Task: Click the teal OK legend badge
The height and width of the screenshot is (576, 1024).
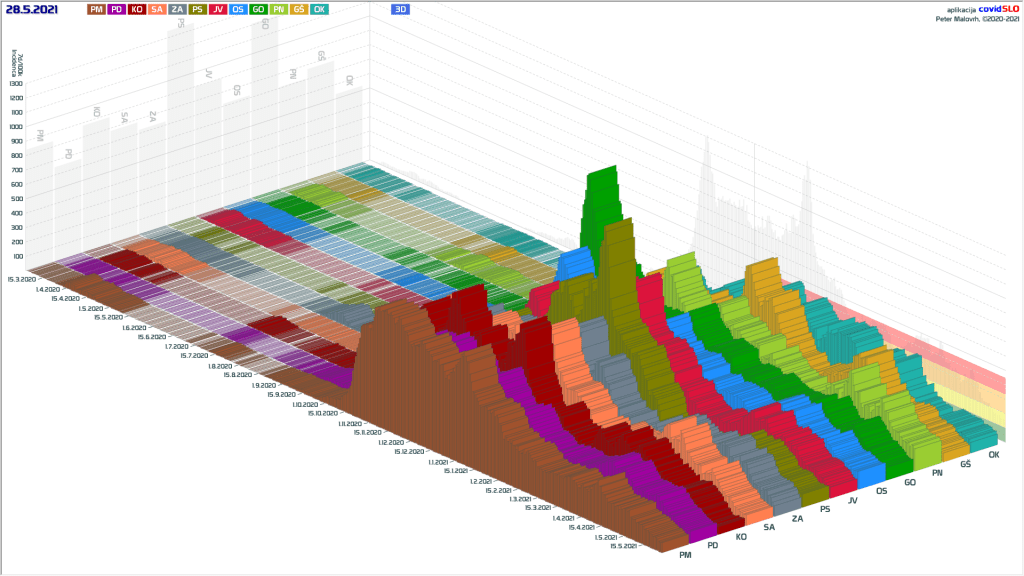Action: [319, 9]
